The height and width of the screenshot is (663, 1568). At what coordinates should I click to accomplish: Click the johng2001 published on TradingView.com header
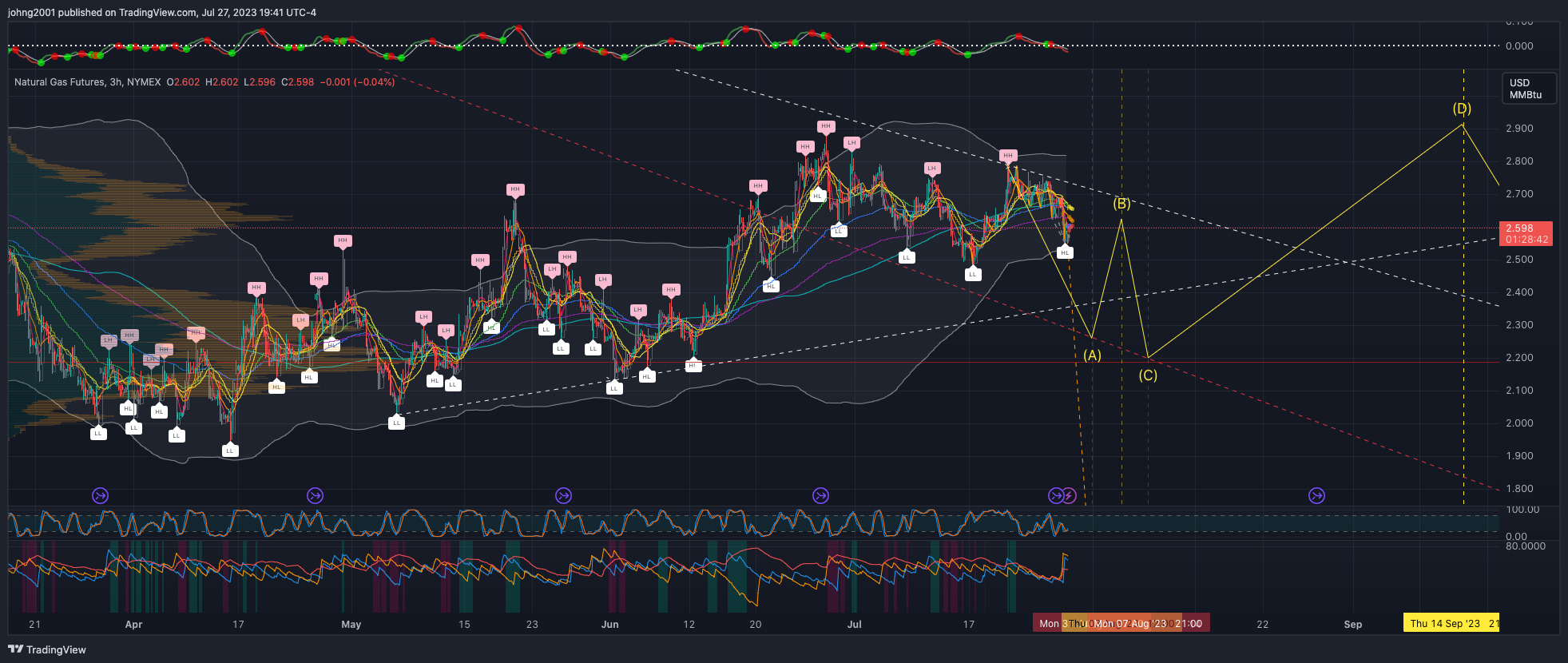click(x=162, y=12)
